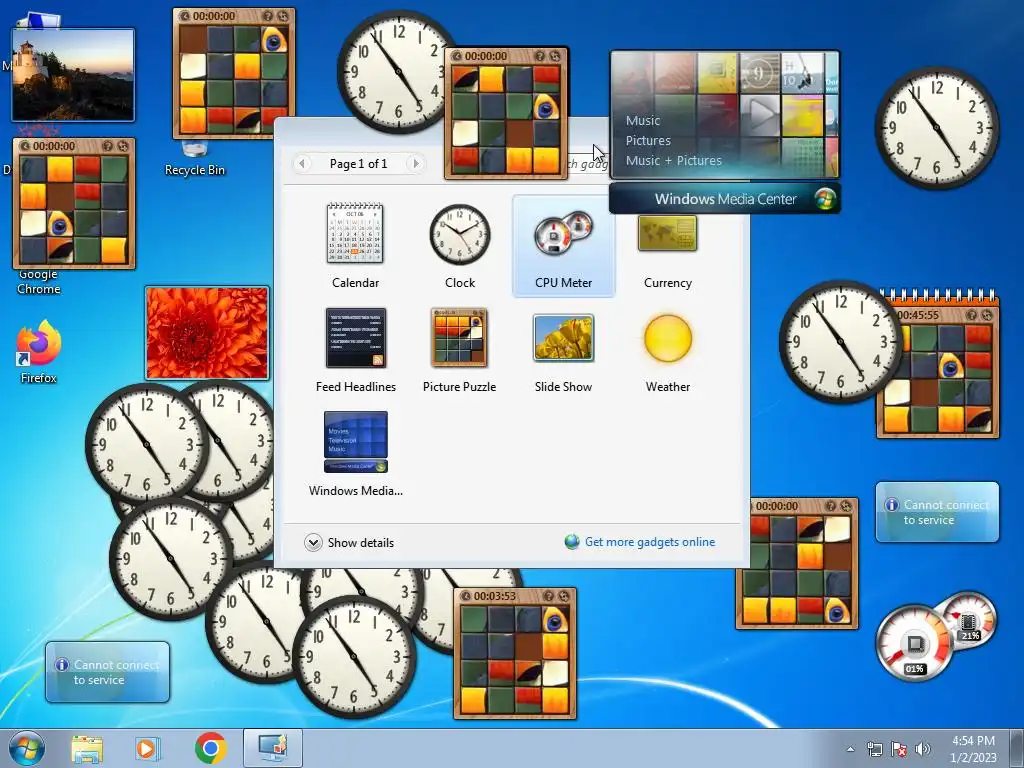
Task: Pause the timer on the 00:03:53 puzzle
Action: 465,596
